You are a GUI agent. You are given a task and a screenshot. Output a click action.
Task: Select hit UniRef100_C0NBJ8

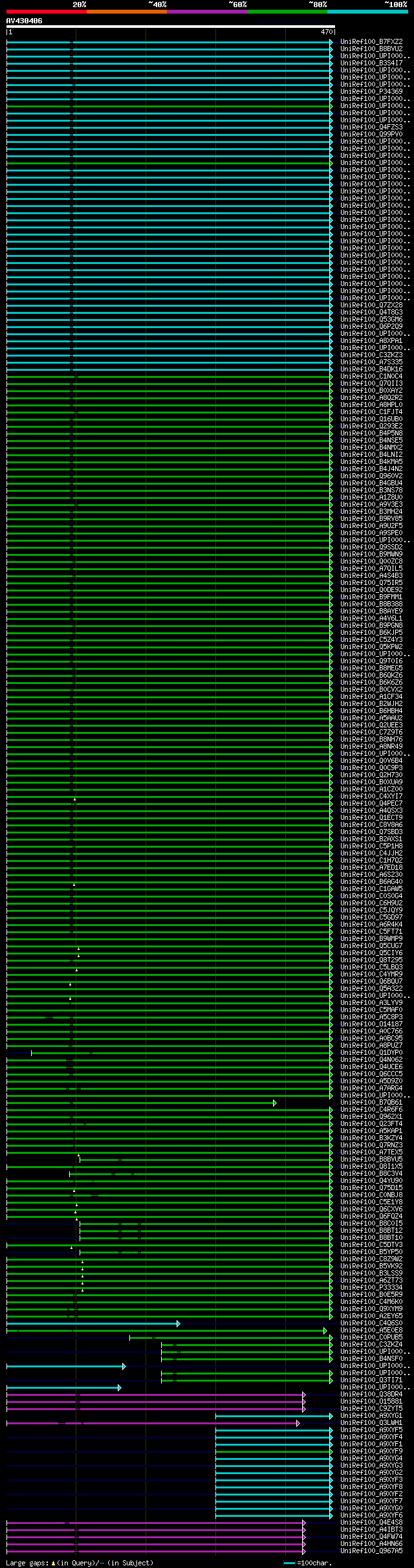[x=371, y=1195]
